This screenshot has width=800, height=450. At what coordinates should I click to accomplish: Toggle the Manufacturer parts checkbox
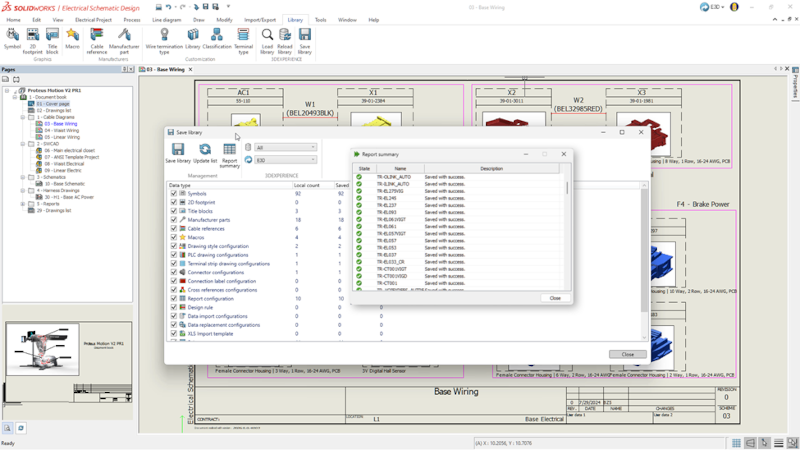click(x=174, y=220)
